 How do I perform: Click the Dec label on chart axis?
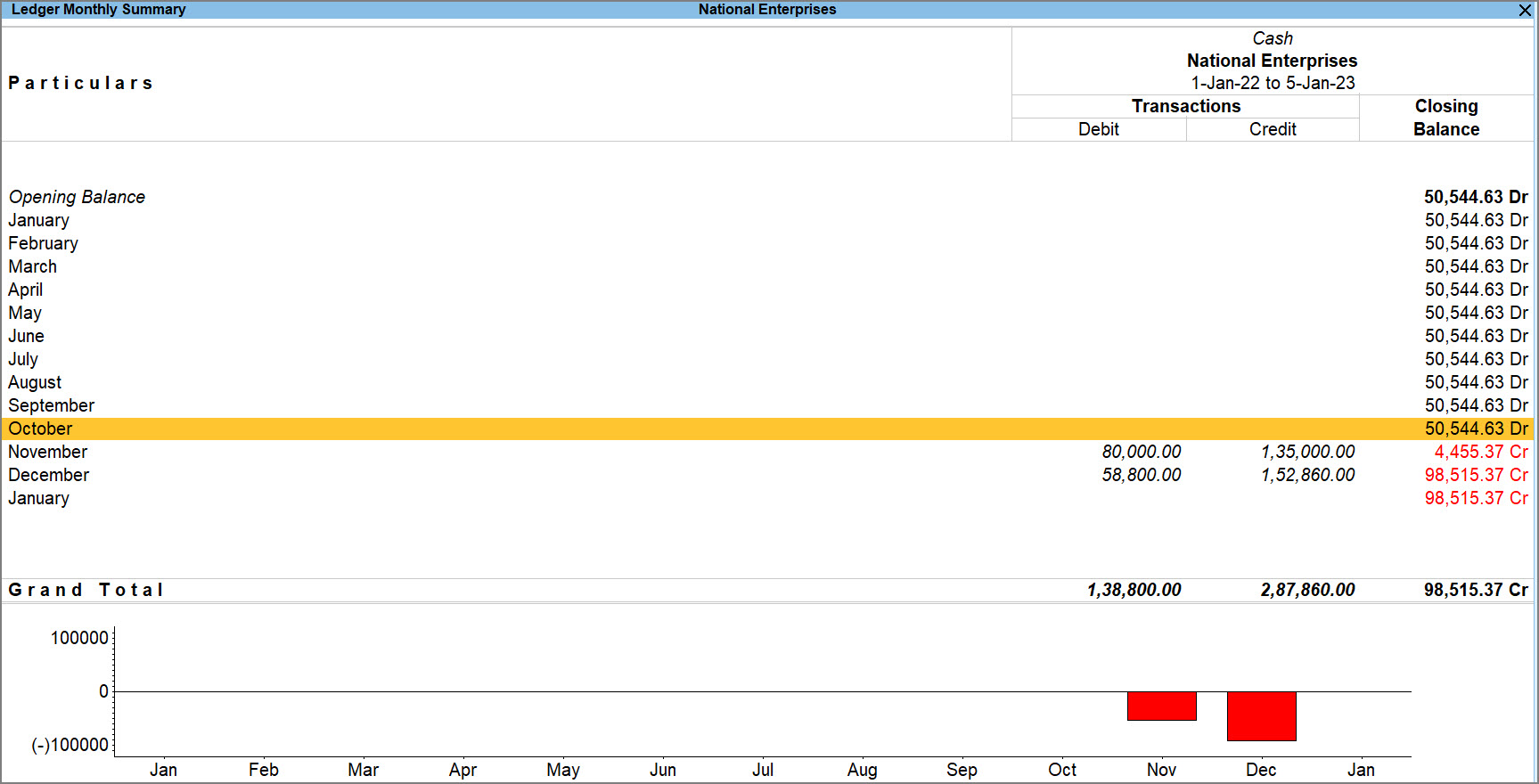point(1261,770)
